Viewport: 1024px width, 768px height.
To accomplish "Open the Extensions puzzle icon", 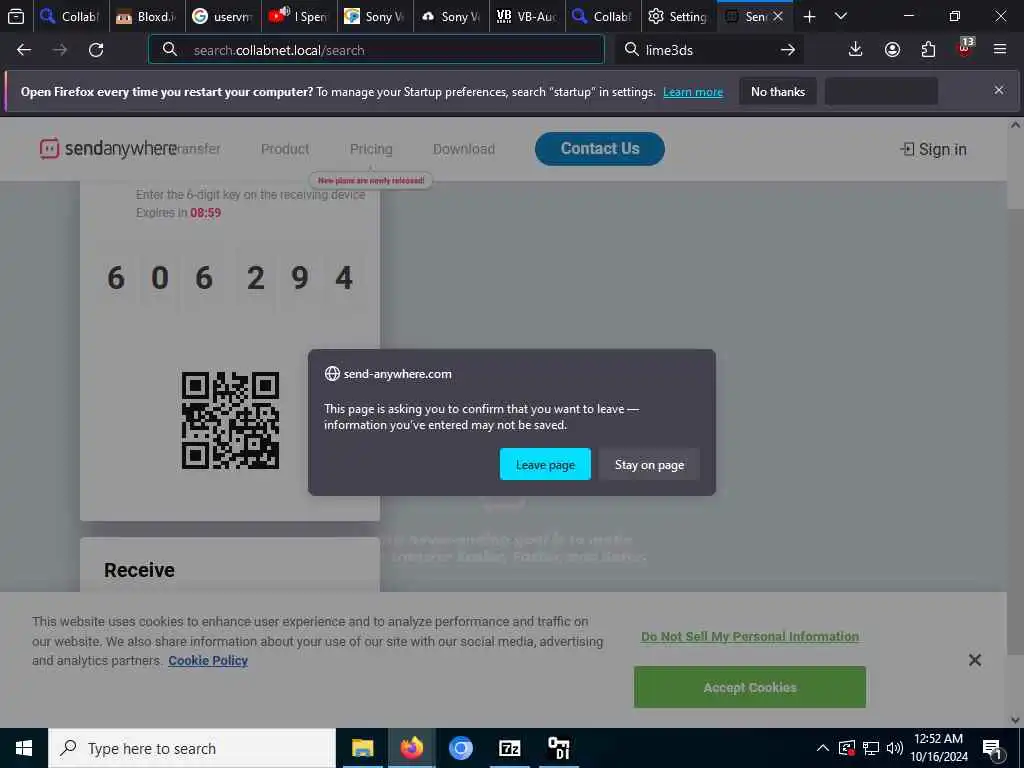I will 928,50.
